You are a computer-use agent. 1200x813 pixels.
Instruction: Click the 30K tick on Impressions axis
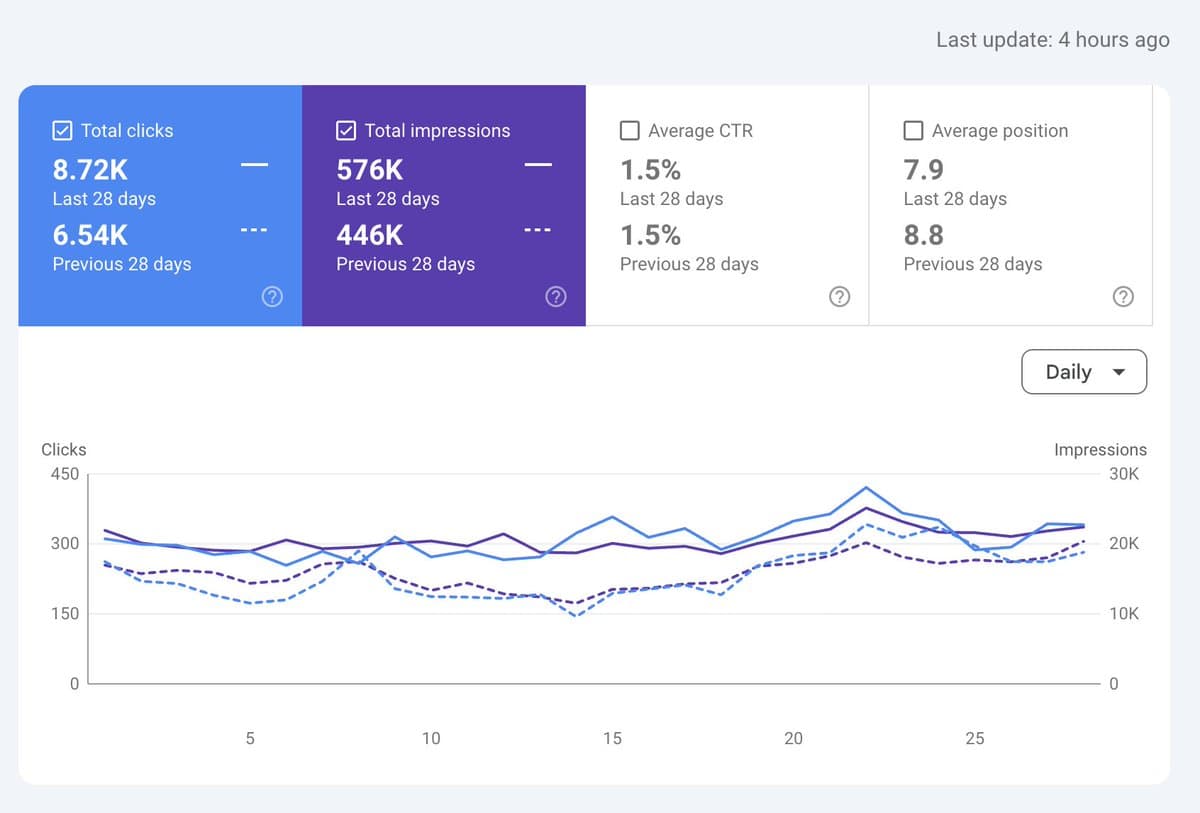click(1124, 474)
